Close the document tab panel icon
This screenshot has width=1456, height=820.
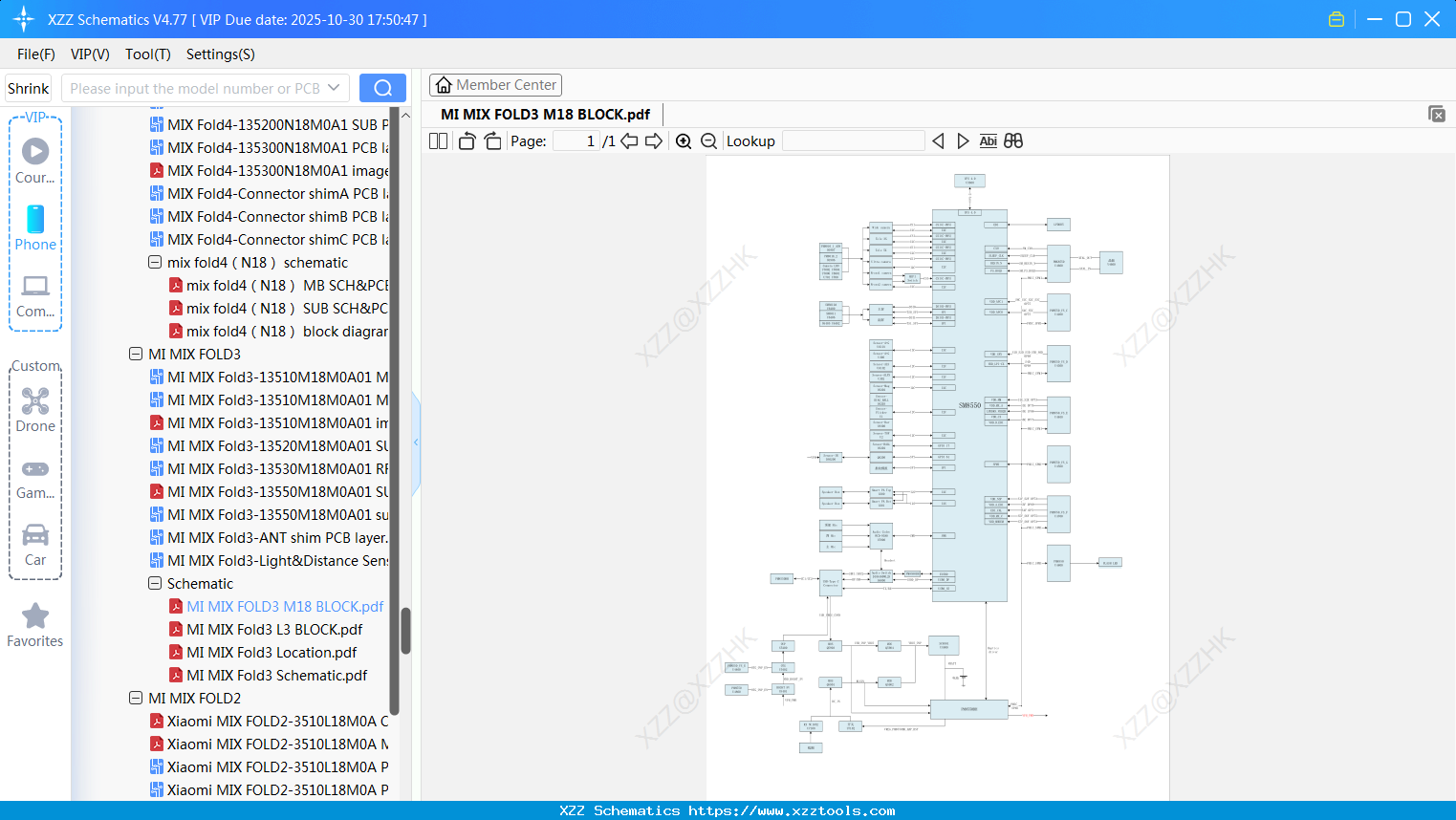pyautogui.click(x=1437, y=114)
